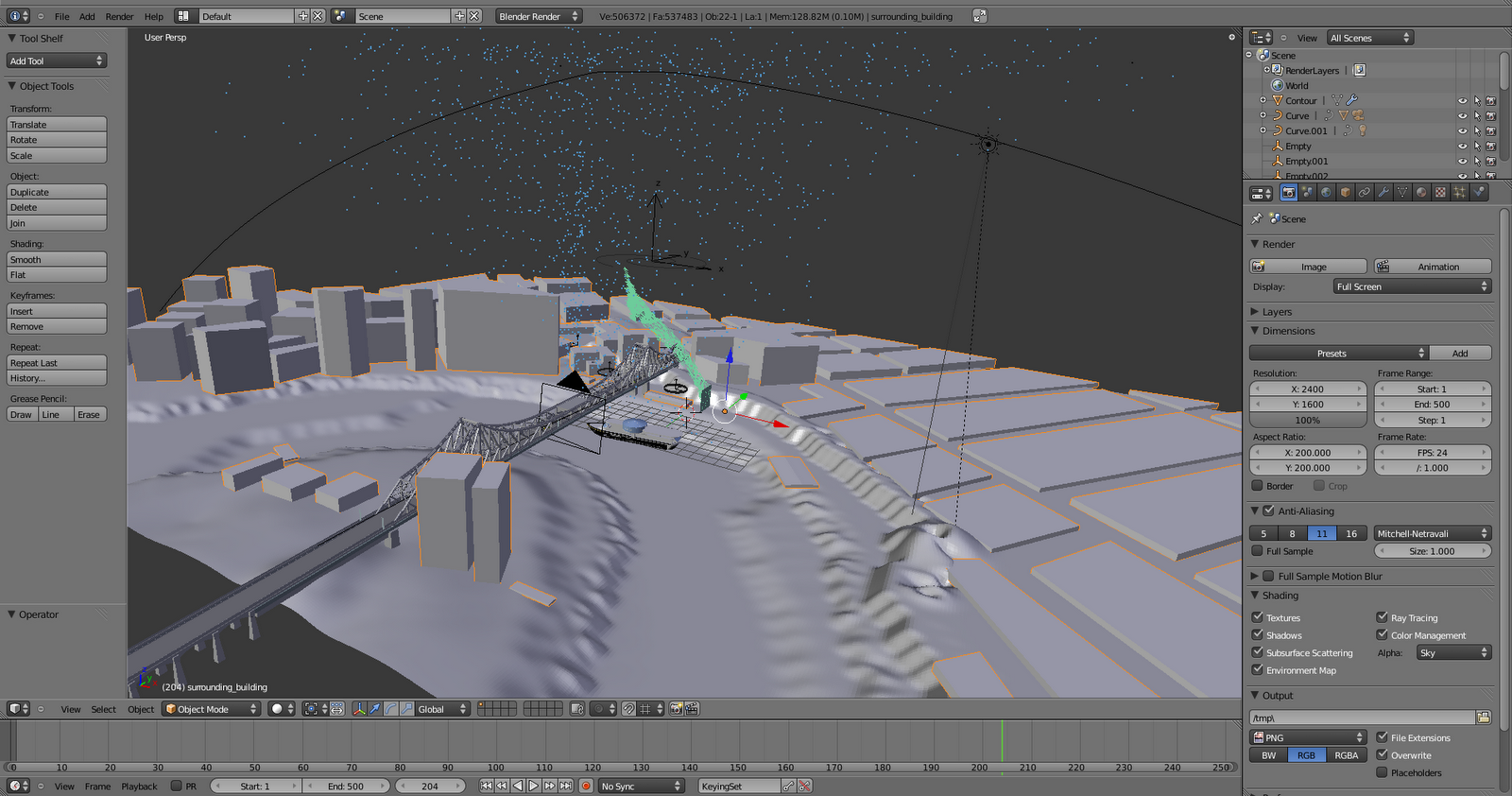
Task: Select the rotate manipulator arc icon
Action: [390, 708]
